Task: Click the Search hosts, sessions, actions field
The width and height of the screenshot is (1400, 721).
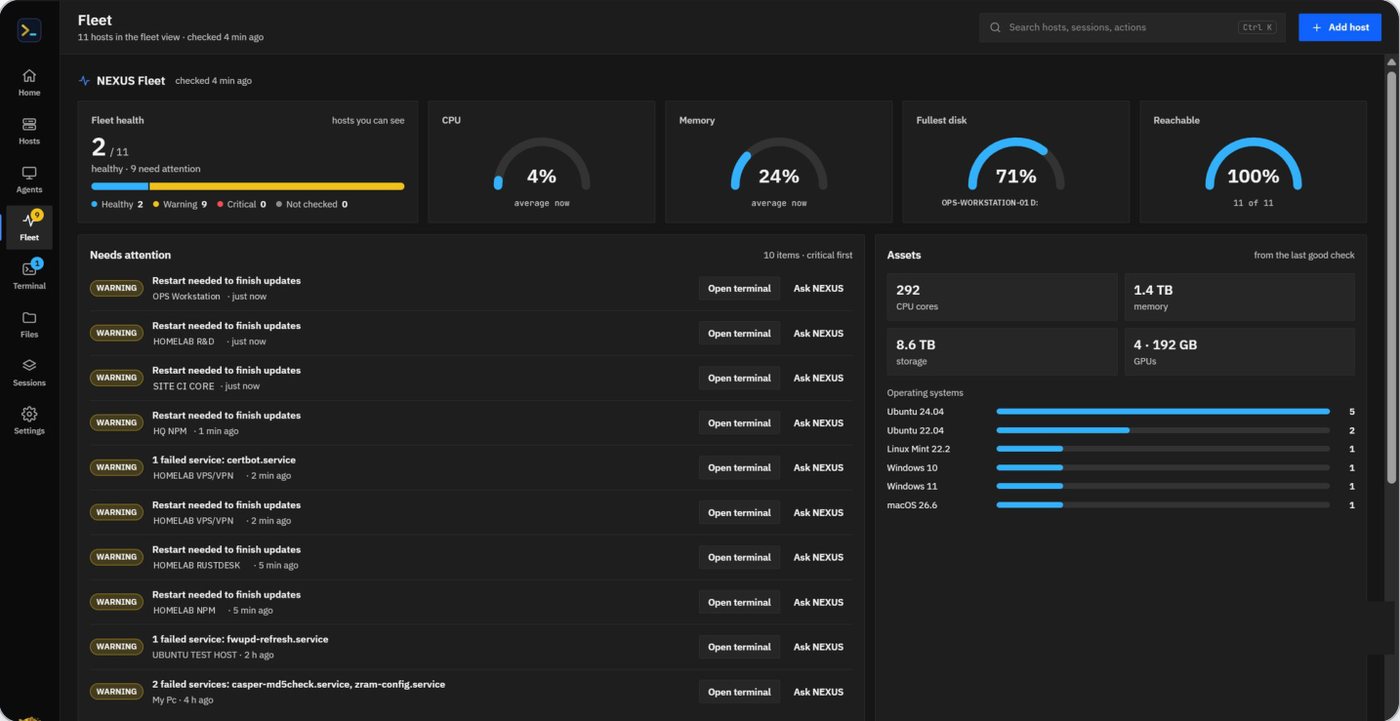Action: 1133,27
